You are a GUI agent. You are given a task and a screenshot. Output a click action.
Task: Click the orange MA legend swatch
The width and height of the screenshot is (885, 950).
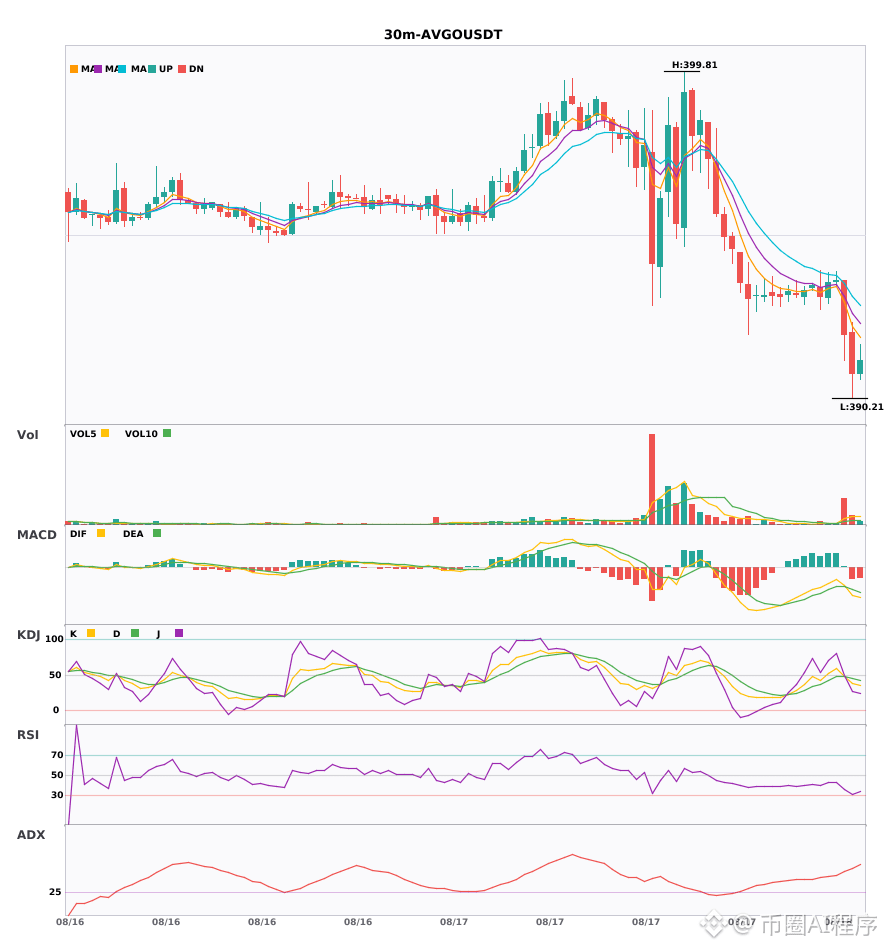[x=74, y=69]
